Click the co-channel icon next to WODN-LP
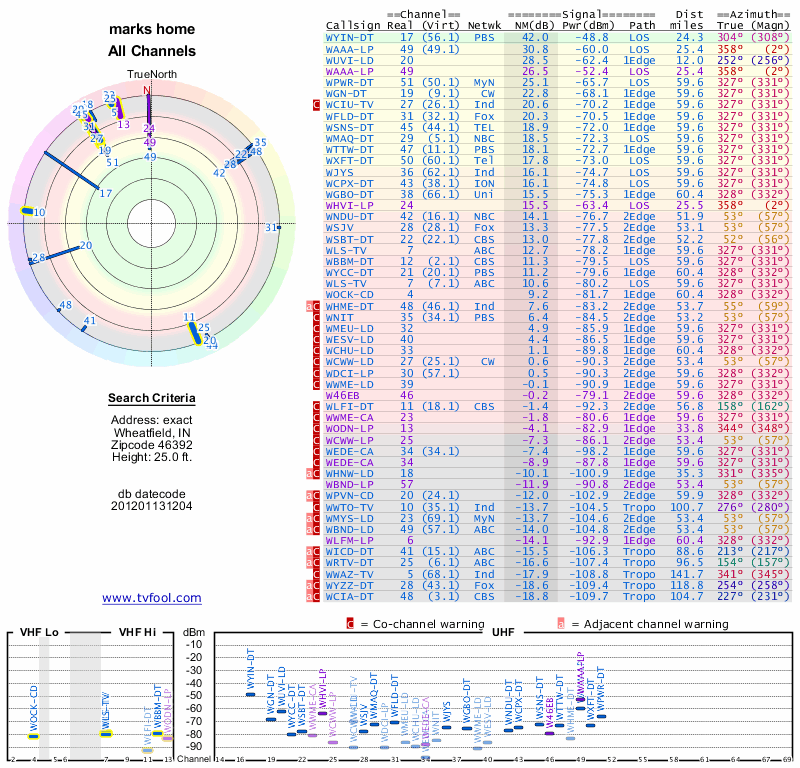This screenshot has height=768, width=800. 316,429
